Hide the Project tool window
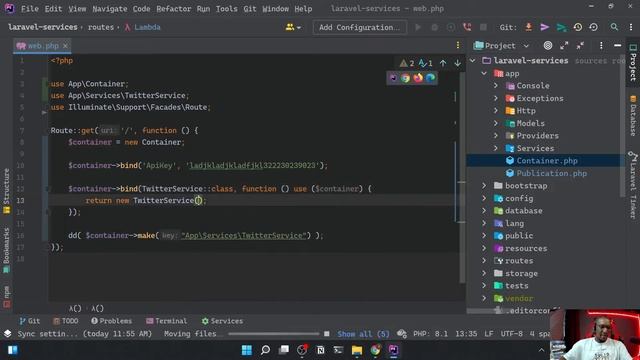This screenshot has width=640, height=360. coord(618,46)
